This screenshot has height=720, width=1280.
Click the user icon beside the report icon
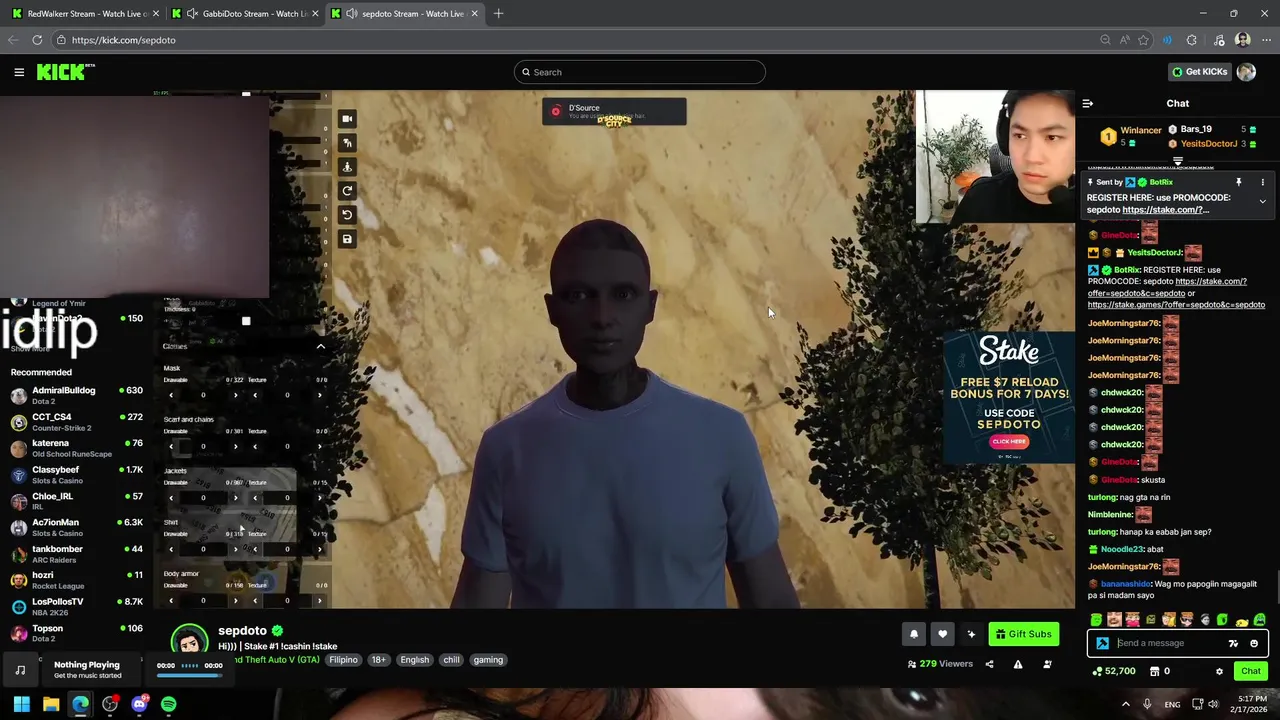(1047, 664)
